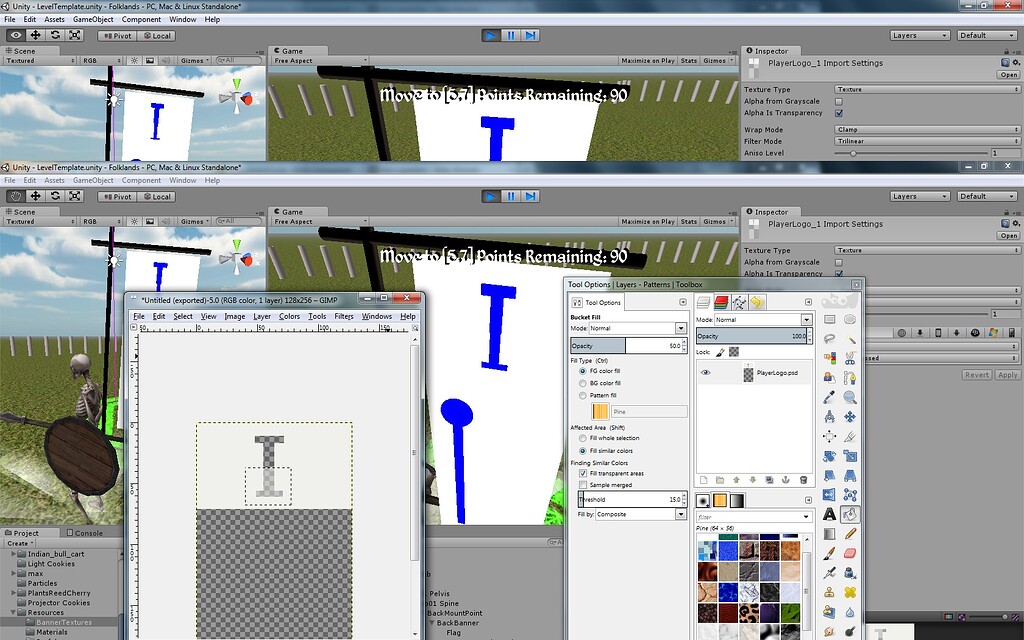This screenshot has height=640, width=1024.
Task: Delete the selected layer using the trash icon
Action: click(x=804, y=480)
